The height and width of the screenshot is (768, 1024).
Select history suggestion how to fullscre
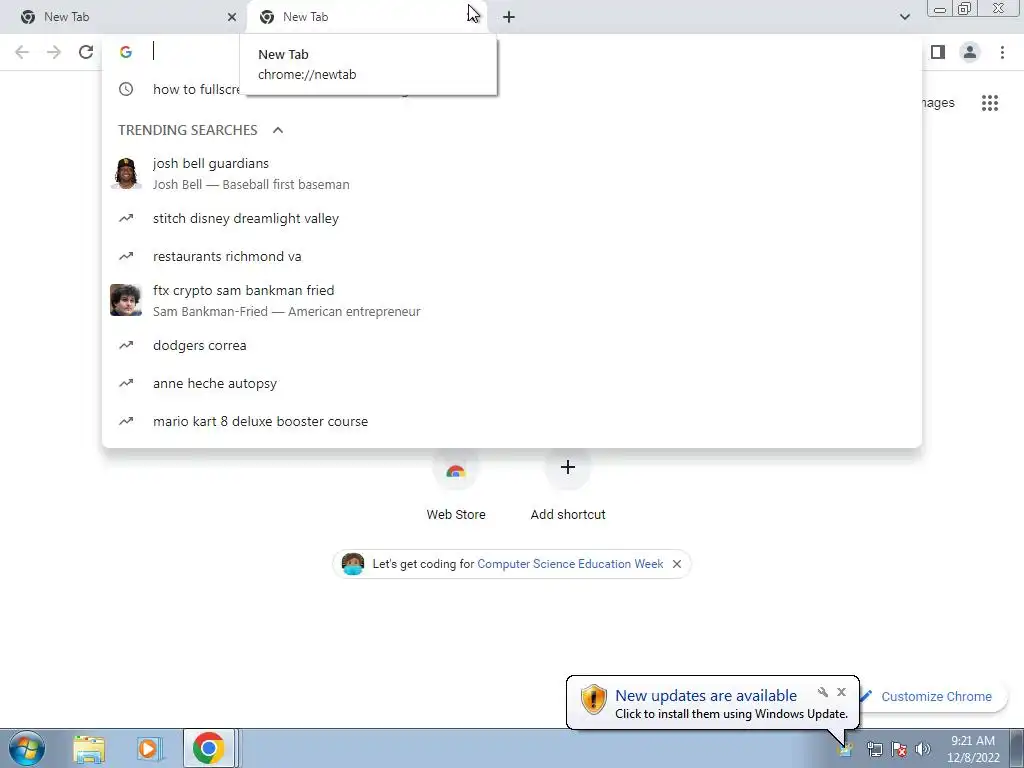(511, 89)
